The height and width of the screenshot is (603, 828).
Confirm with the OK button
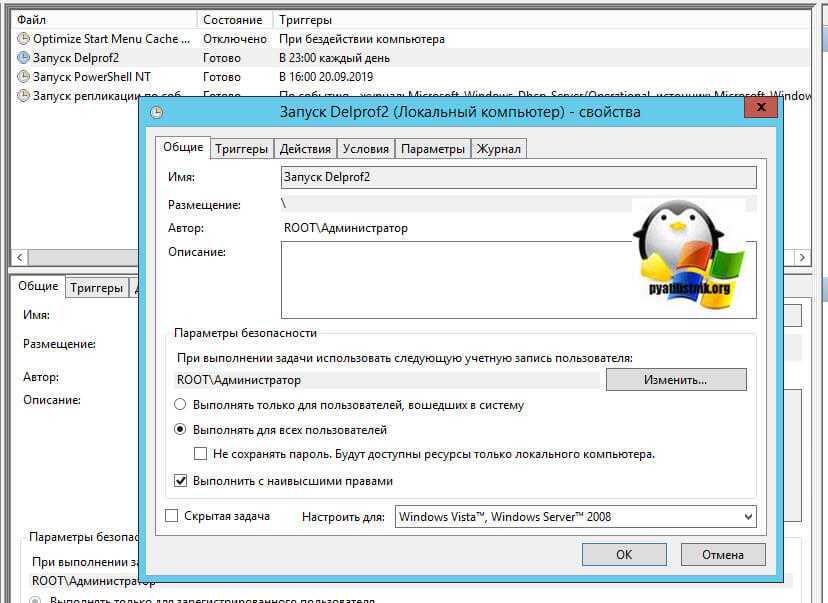click(624, 554)
